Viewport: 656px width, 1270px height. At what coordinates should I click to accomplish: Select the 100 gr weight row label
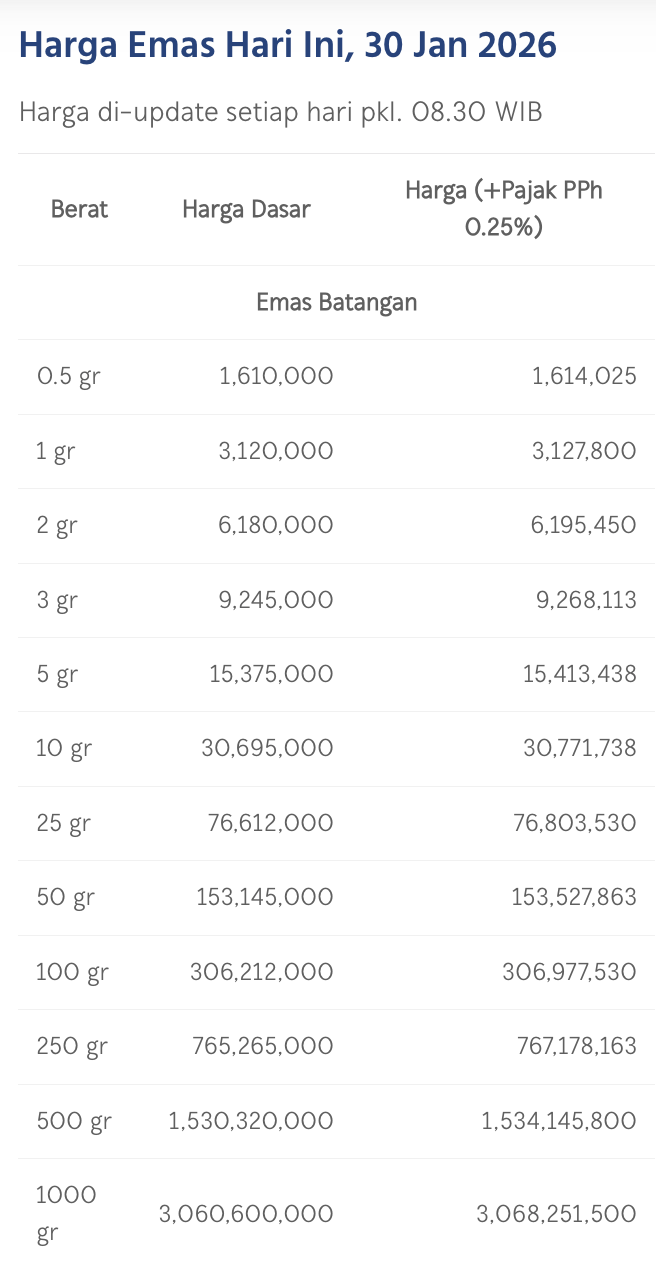(x=72, y=972)
